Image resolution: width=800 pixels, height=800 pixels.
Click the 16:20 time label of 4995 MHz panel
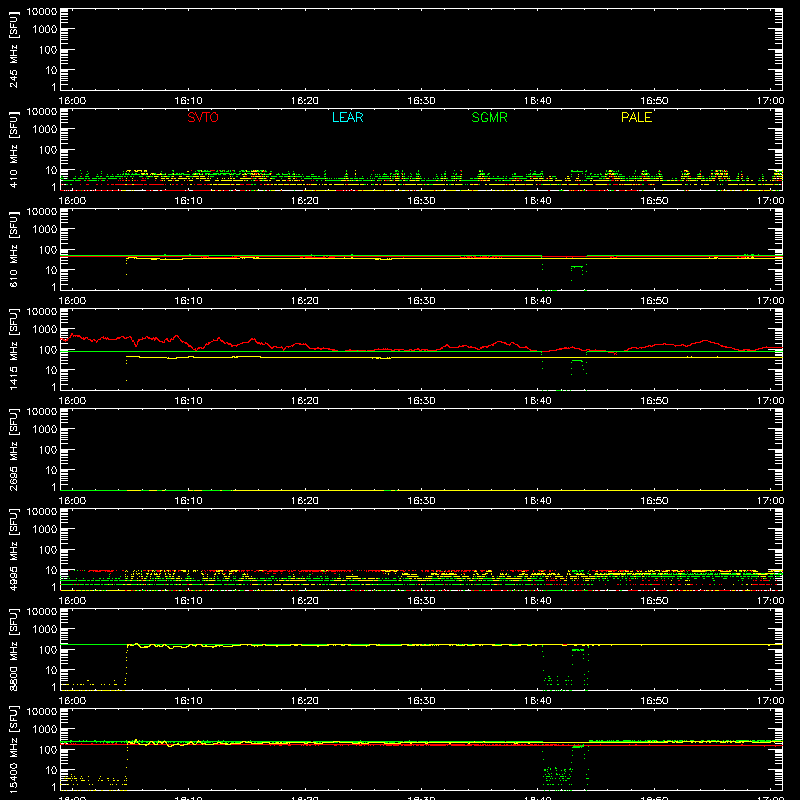click(305, 601)
